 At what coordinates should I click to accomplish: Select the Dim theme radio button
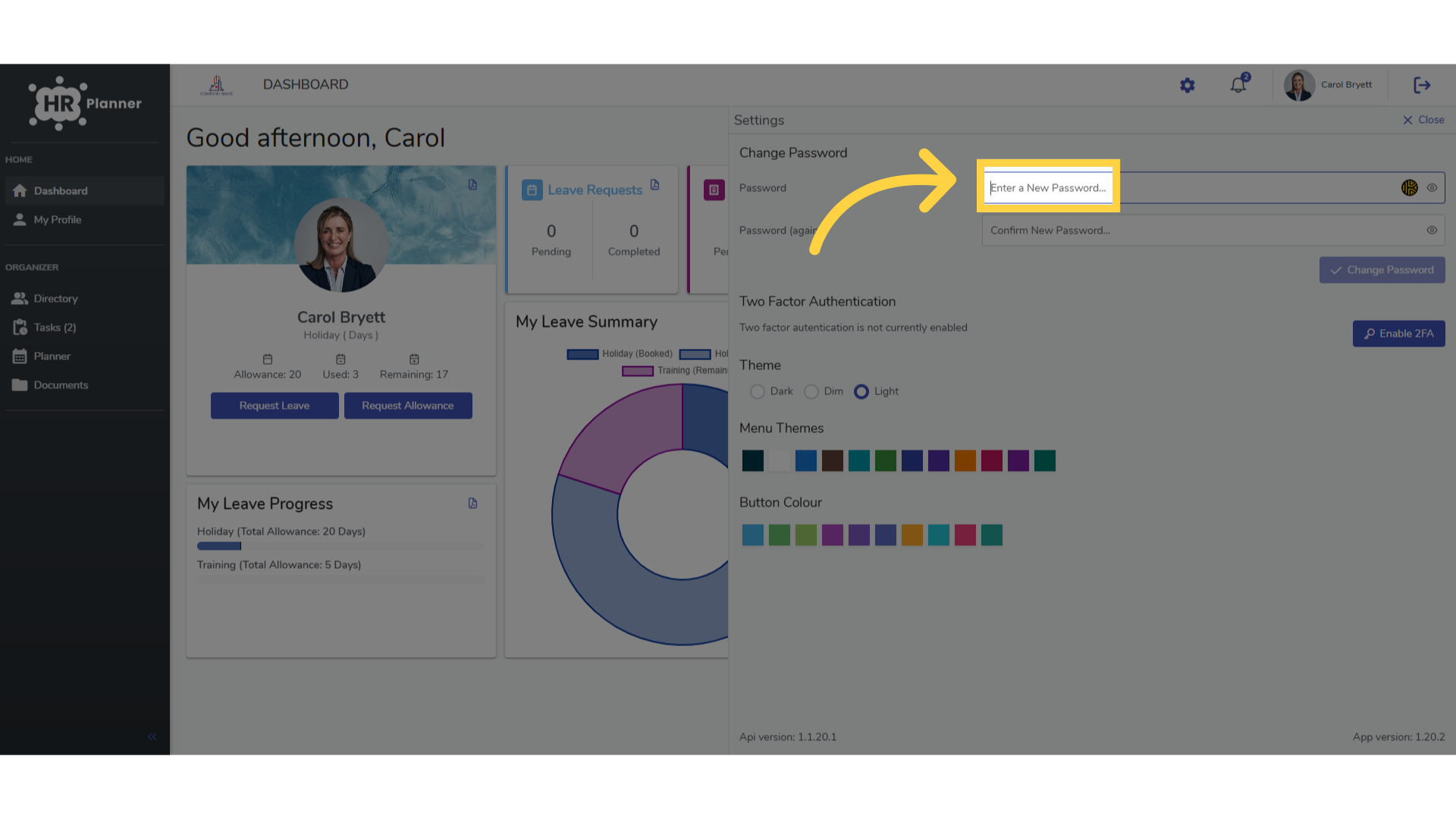pyautogui.click(x=811, y=391)
